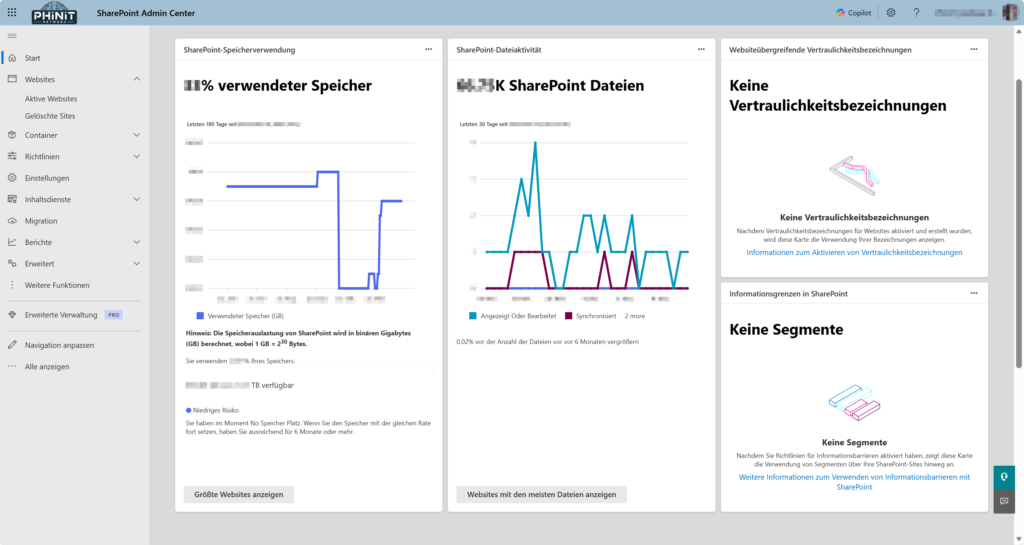Screen dimensions: 1024x545
Task: Click the feedback chat icon at bottom right
Action: click(x=1003, y=501)
